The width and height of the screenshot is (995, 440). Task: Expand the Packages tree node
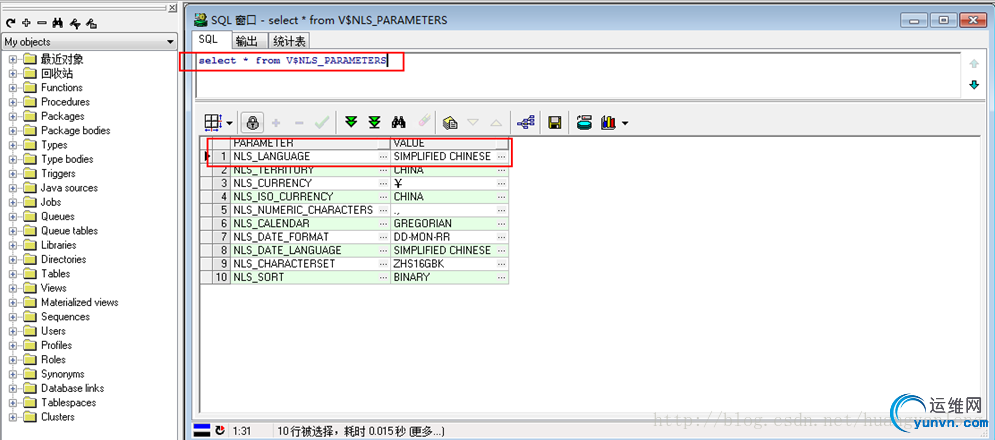tap(13, 117)
